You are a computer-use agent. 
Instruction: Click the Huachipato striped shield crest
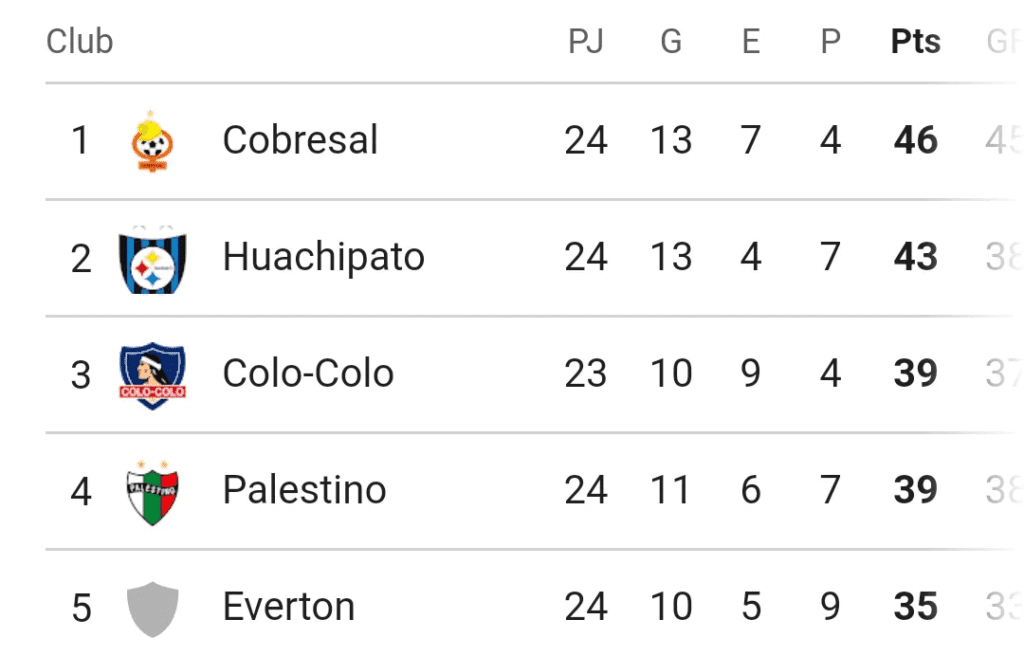tap(152, 259)
